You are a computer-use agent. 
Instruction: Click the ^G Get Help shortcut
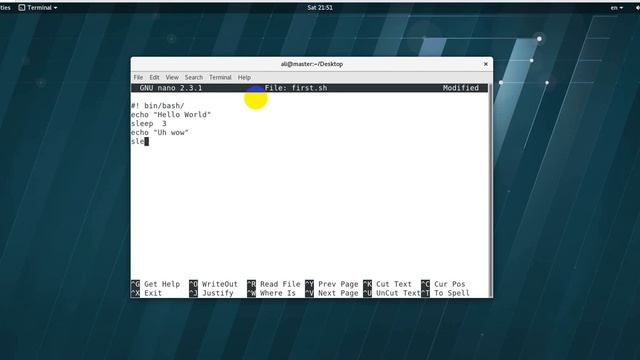[x=156, y=284]
